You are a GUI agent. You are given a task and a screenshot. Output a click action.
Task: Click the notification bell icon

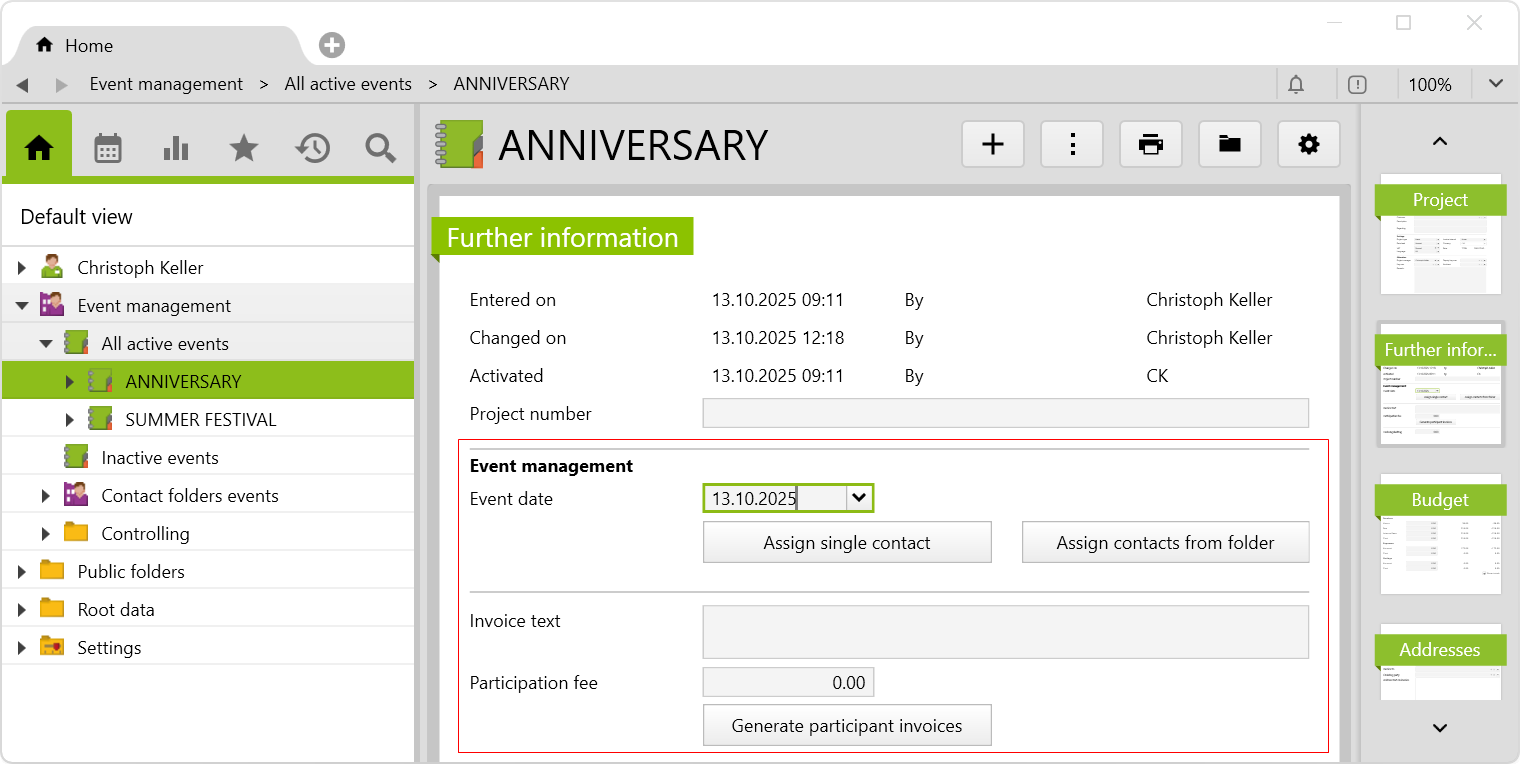(x=1296, y=85)
